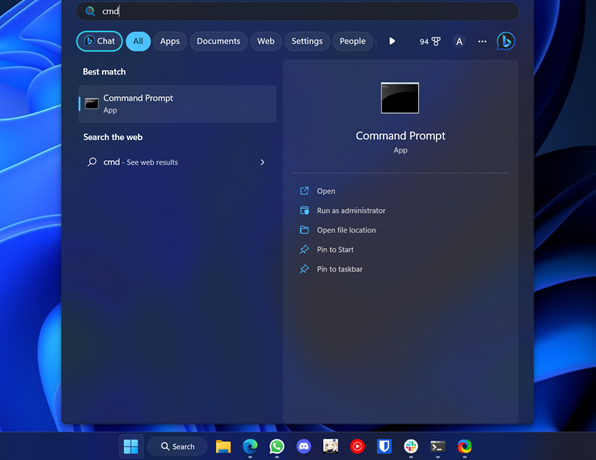Viewport: 596px width, 460px height.
Task: Switch to the Web filter tab
Action: pos(266,41)
